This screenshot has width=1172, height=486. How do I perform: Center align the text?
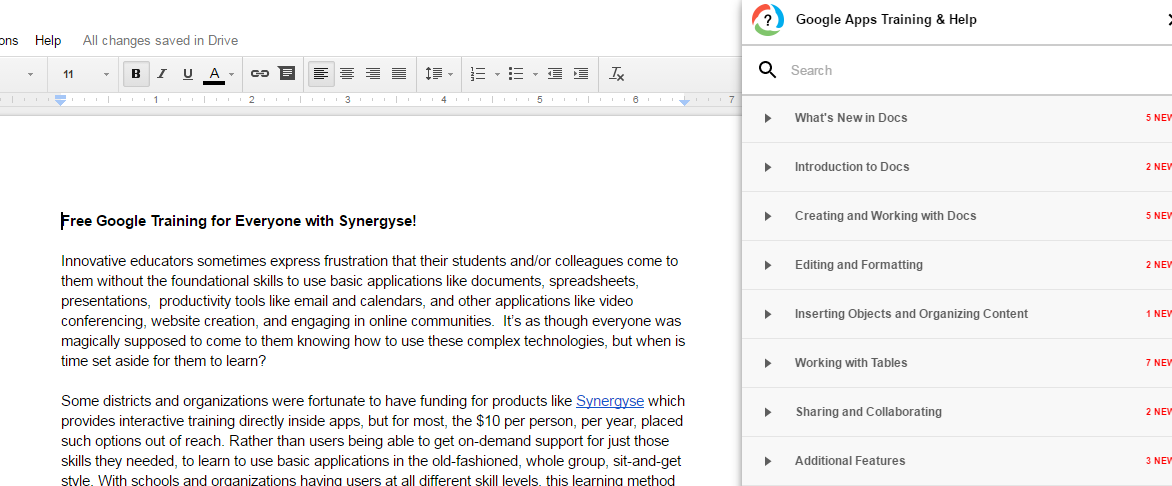pos(347,74)
